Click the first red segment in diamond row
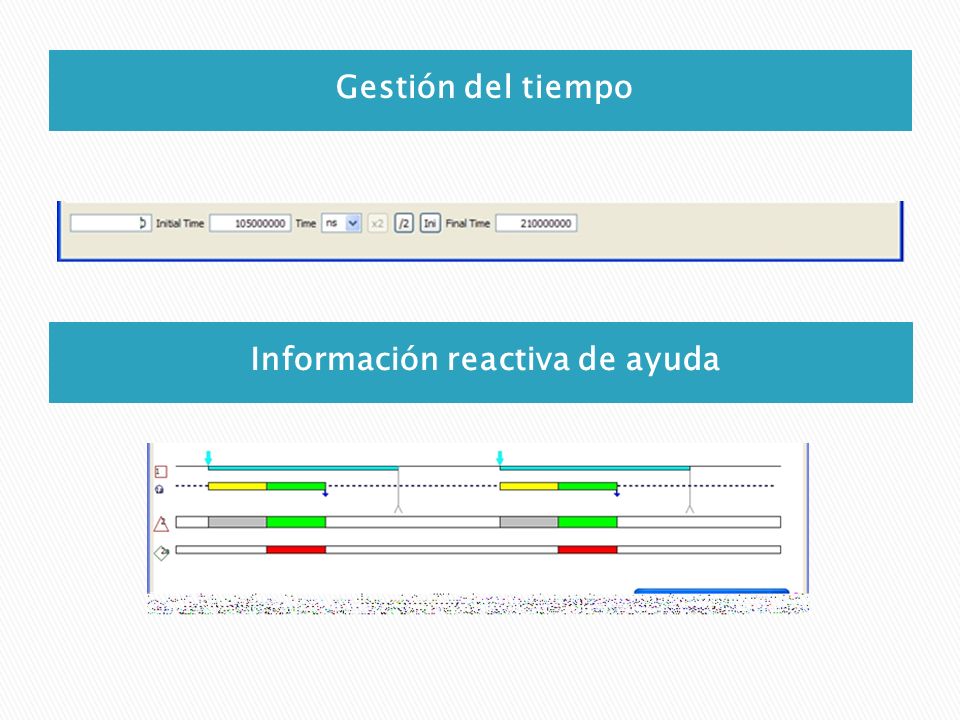The image size is (960, 720). coord(296,550)
